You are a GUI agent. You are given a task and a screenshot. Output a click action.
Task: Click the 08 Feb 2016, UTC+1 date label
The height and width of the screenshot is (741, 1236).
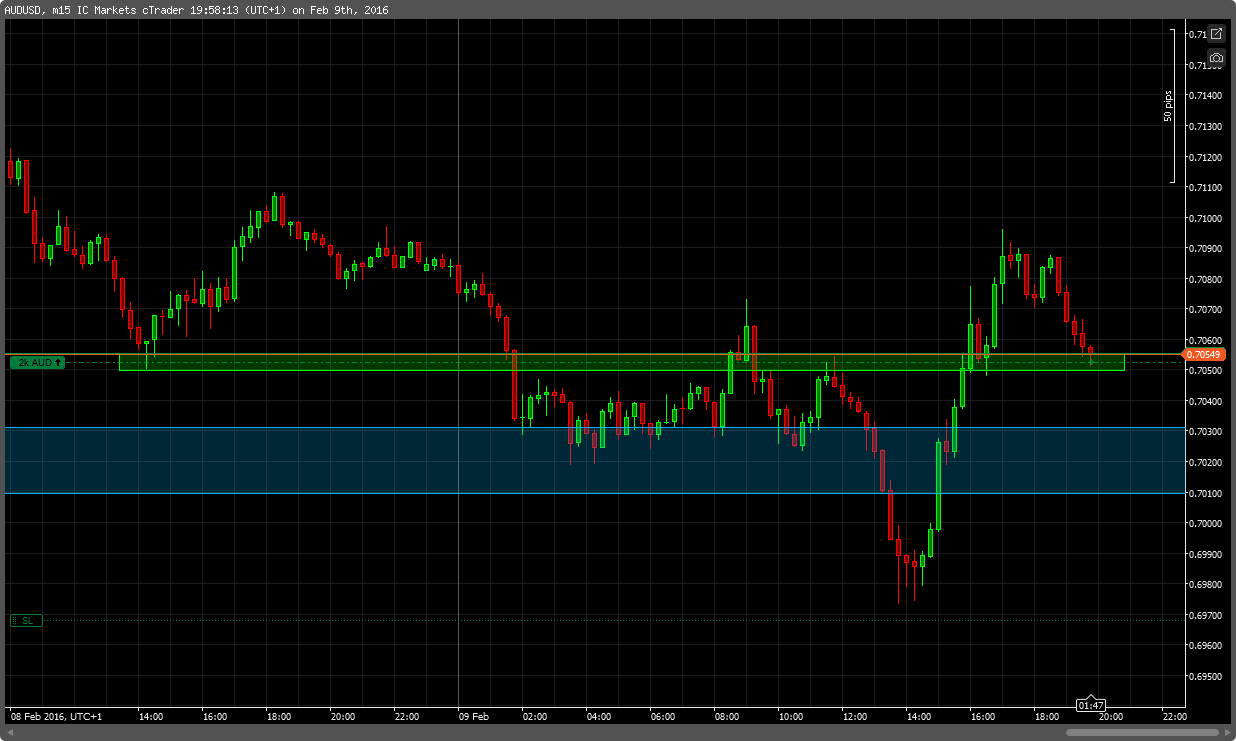[x=56, y=717]
